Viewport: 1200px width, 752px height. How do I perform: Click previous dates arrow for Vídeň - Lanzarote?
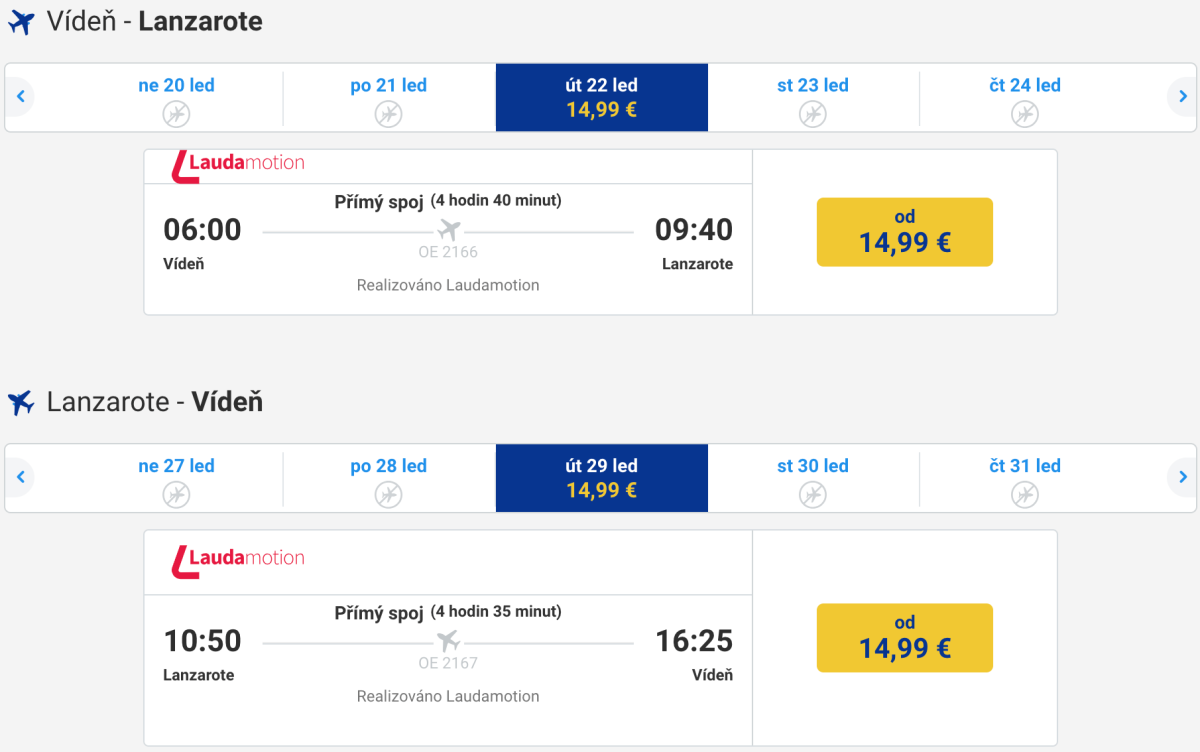(19, 97)
